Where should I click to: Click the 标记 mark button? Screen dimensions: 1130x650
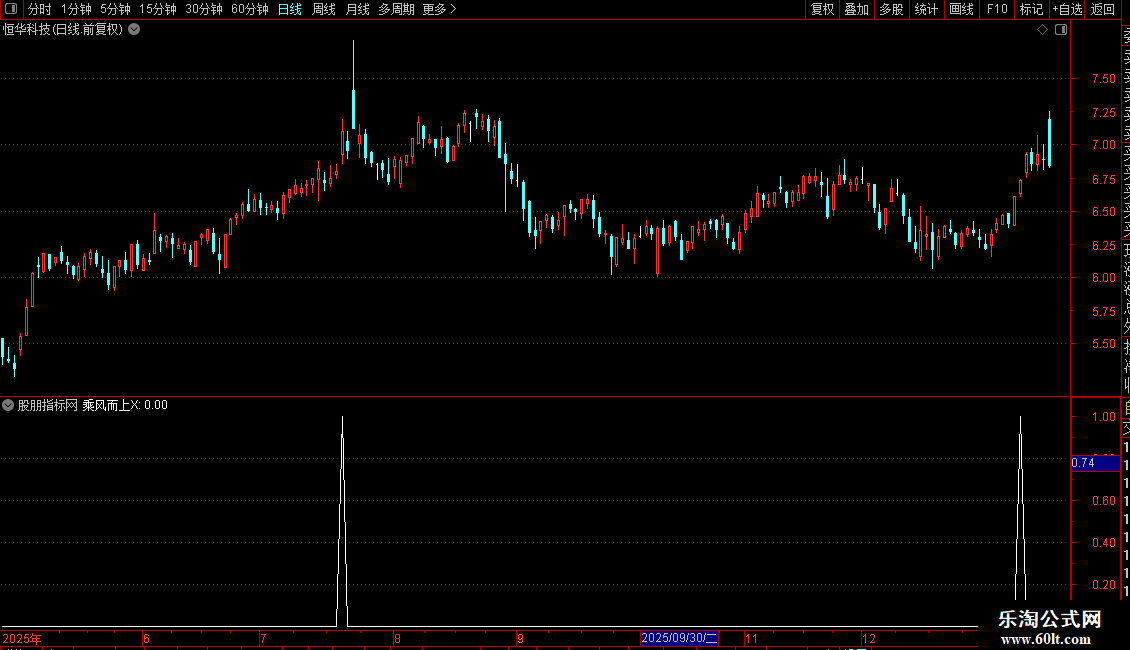1031,9
